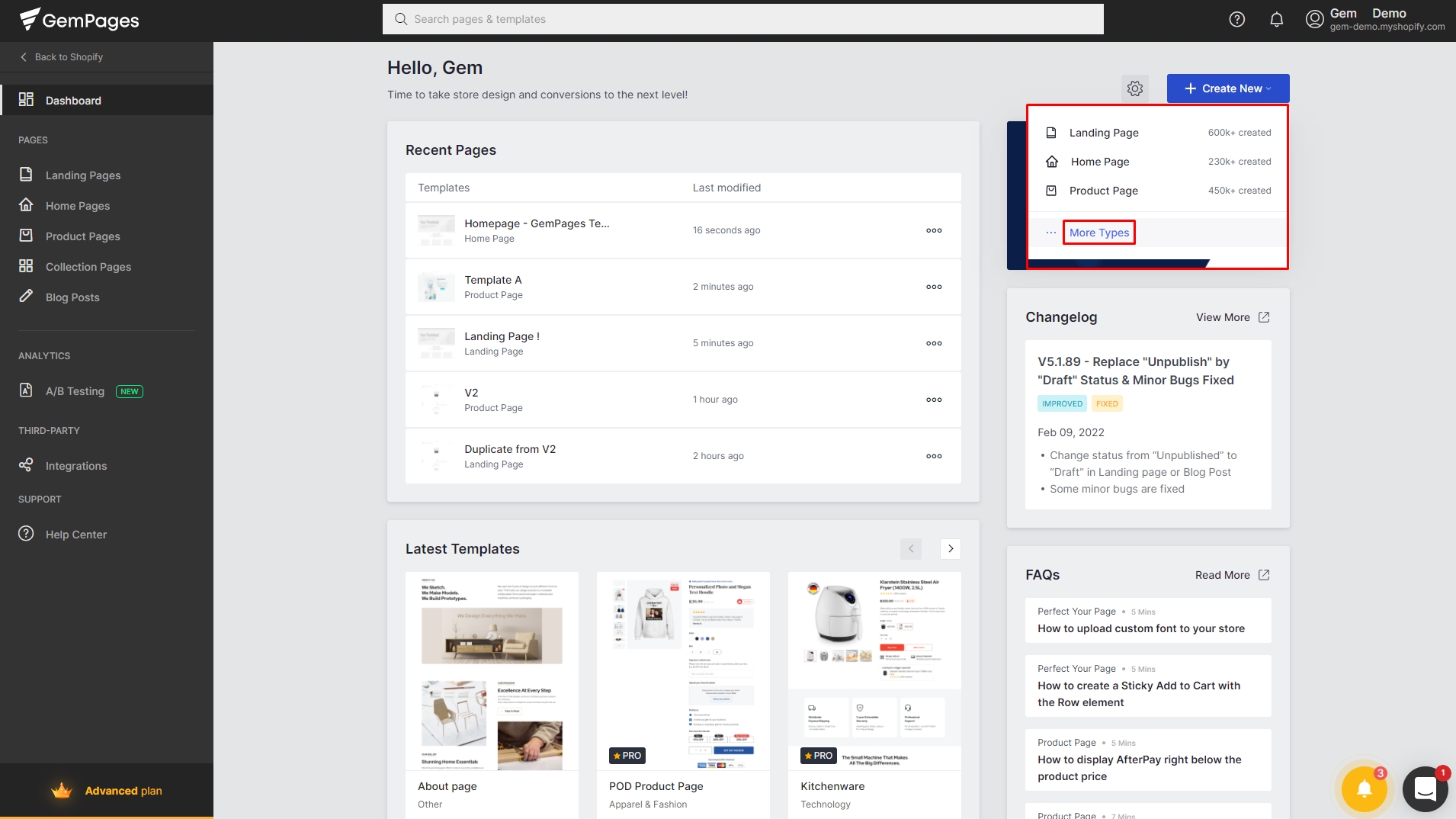
Task: Click the Dashboard grid icon in sidebar
Action: pyautogui.click(x=26, y=100)
